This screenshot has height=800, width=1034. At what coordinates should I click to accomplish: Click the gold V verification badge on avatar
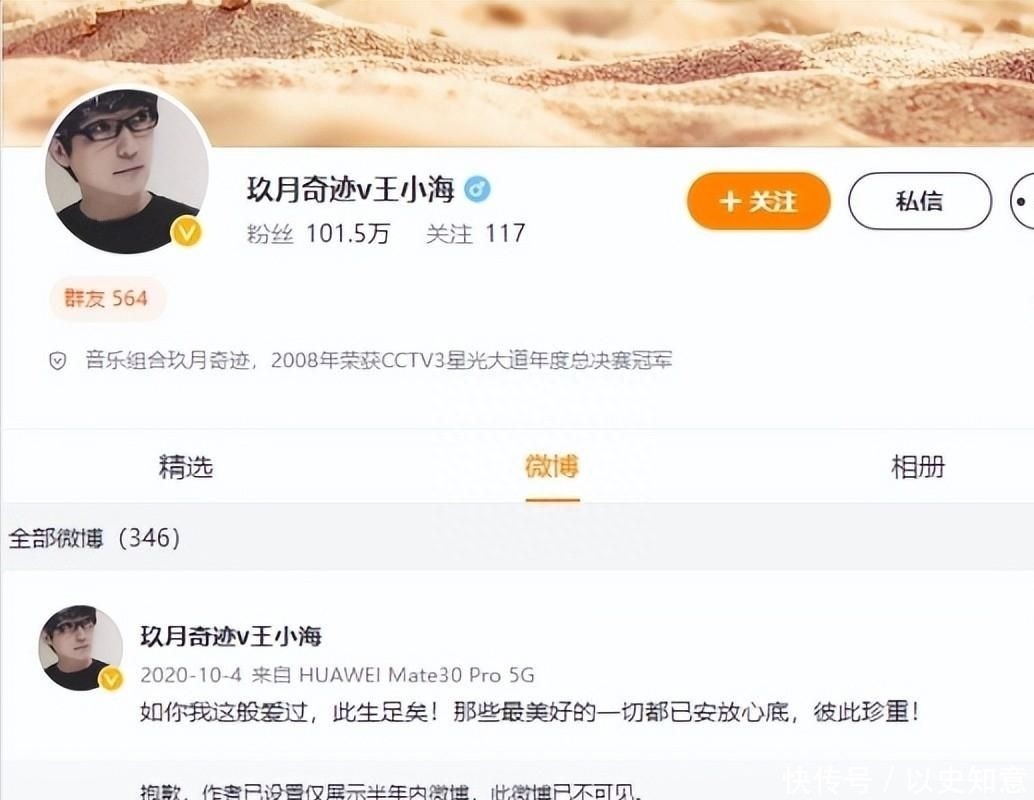click(x=187, y=232)
